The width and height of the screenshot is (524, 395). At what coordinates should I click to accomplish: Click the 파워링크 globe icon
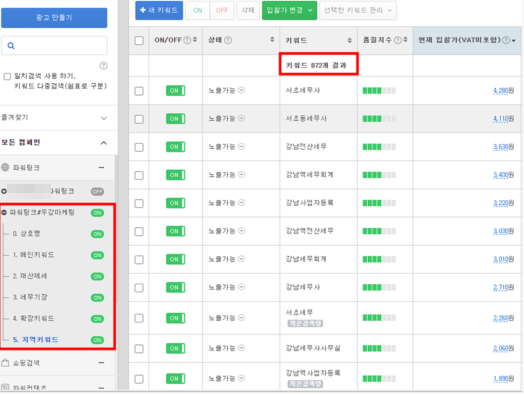tap(5, 167)
